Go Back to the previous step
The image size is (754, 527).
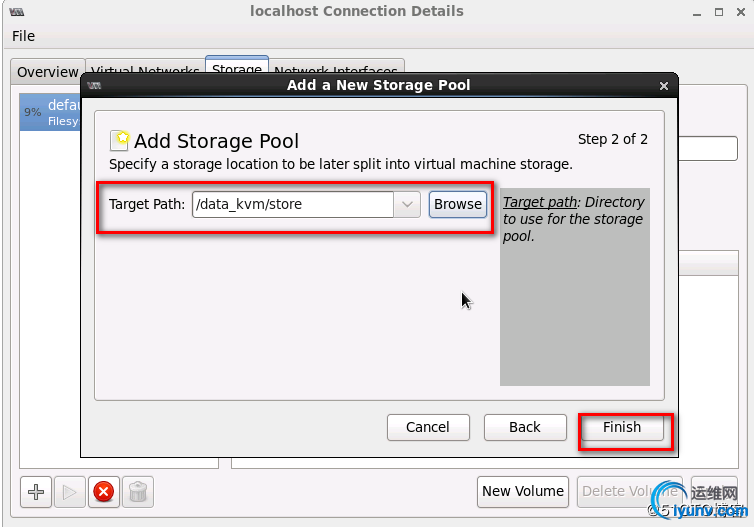coord(525,427)
